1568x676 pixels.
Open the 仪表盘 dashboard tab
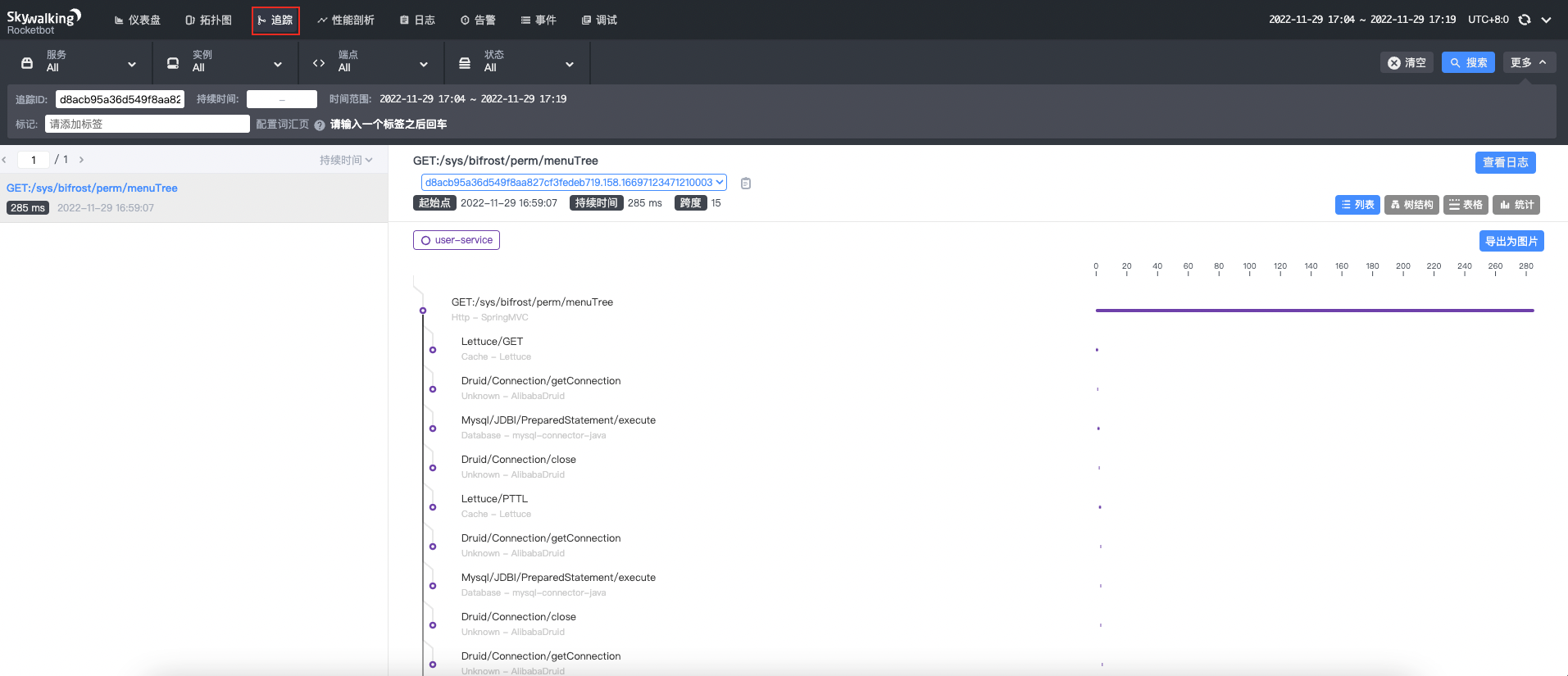(x=137, y=20)
